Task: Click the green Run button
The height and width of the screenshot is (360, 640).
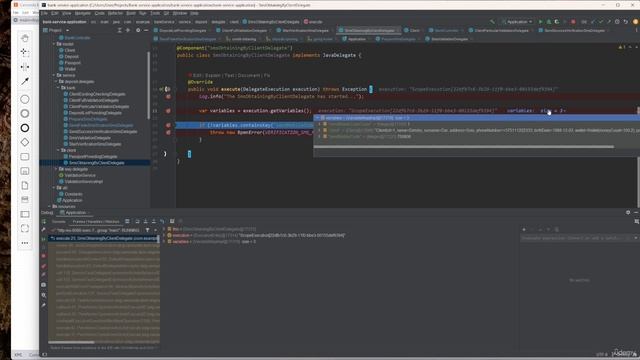Action: [x=540, y=22]
